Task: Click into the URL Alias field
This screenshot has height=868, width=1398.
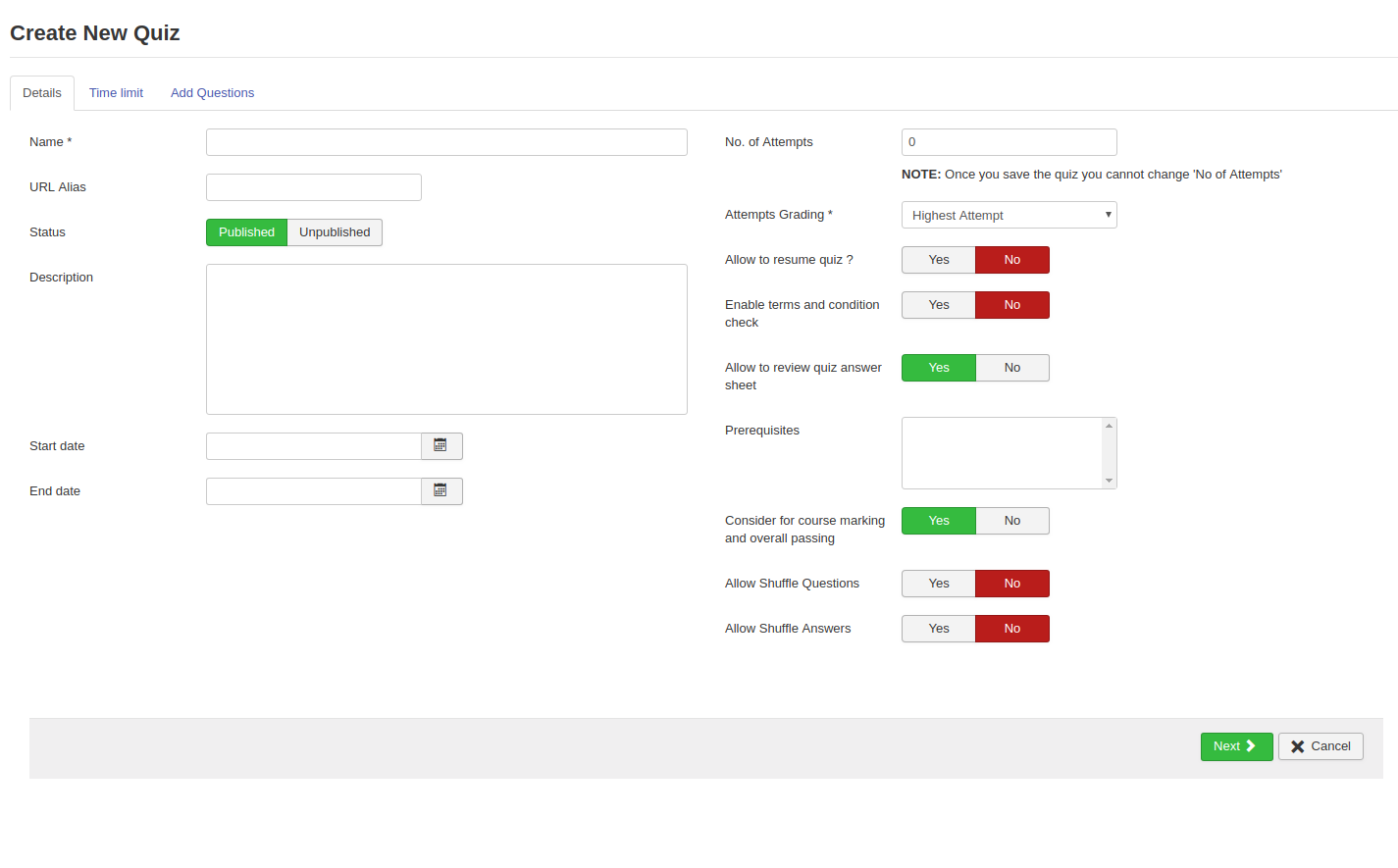Action: (313, 187)
